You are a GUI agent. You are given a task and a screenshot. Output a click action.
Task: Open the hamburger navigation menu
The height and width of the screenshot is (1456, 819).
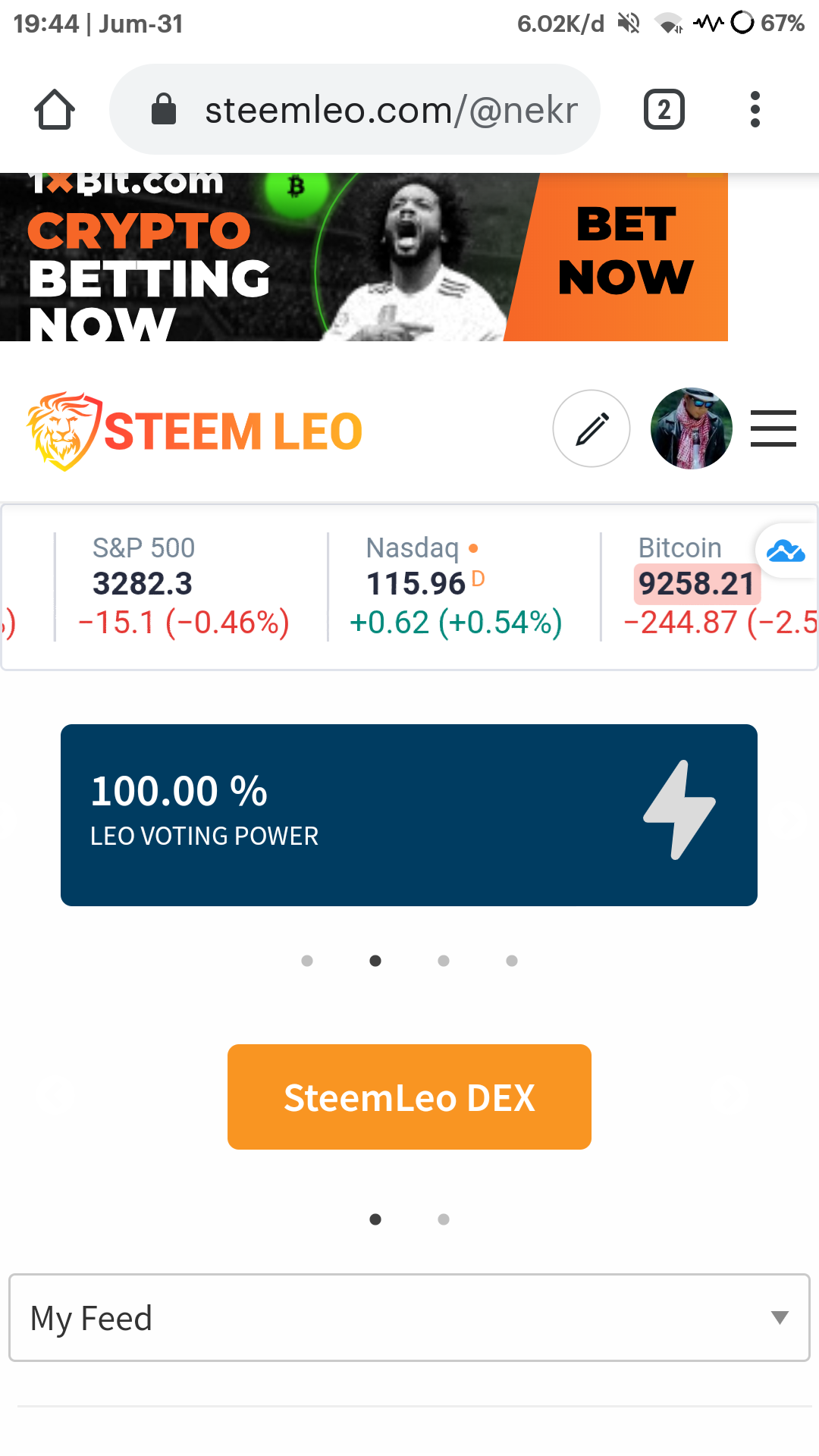[x=773, y=428]
